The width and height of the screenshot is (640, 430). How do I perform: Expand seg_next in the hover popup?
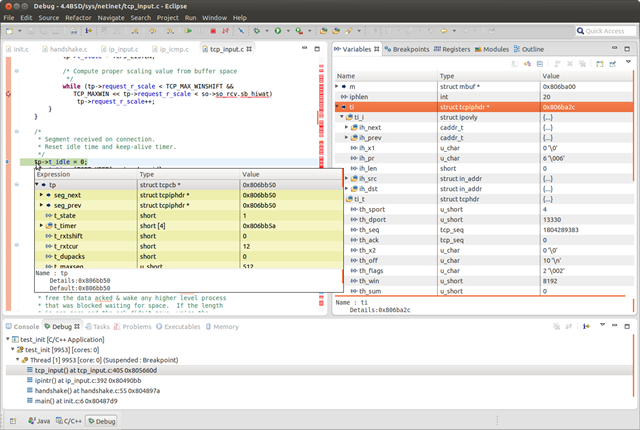pos(41,195)
